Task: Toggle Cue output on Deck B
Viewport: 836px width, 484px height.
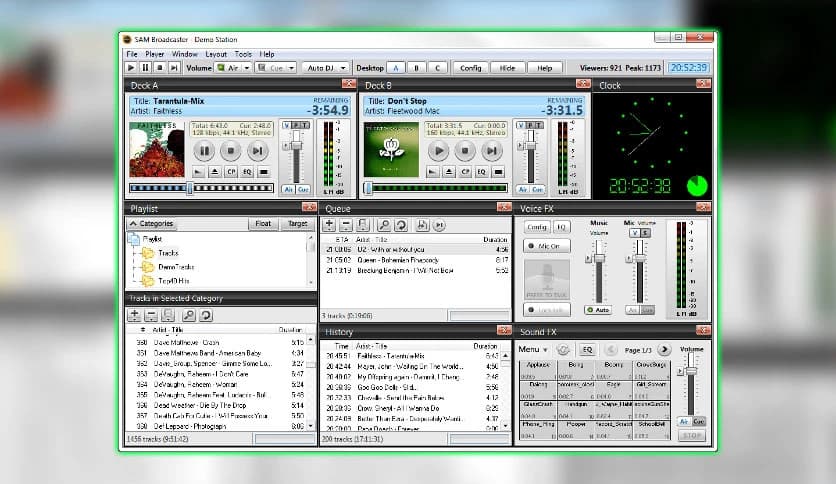Action: point(537,189)
